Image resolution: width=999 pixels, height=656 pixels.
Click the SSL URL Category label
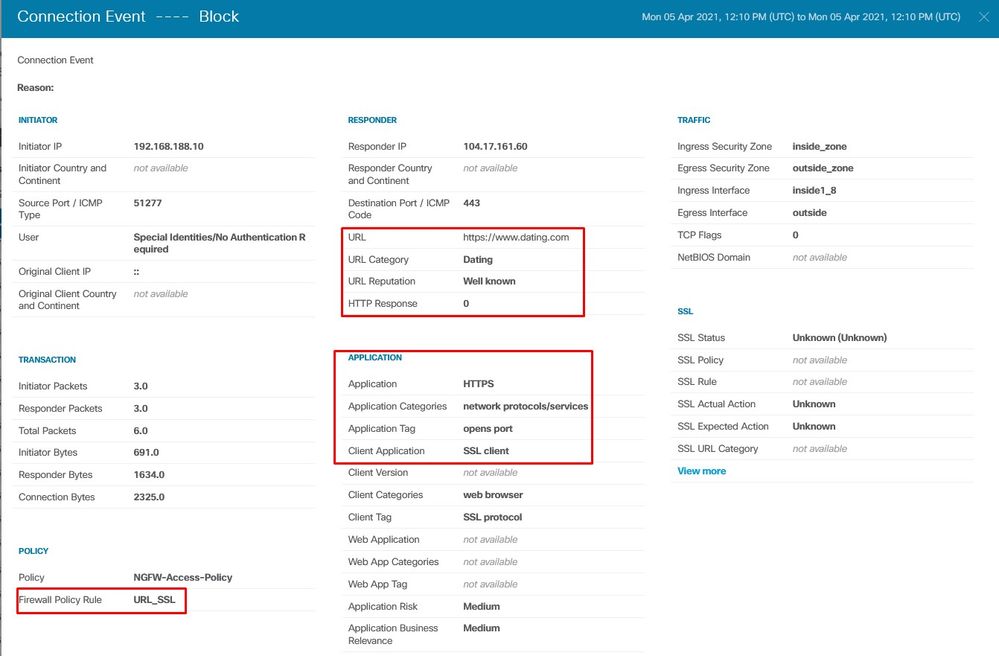(x=717, y=448)
